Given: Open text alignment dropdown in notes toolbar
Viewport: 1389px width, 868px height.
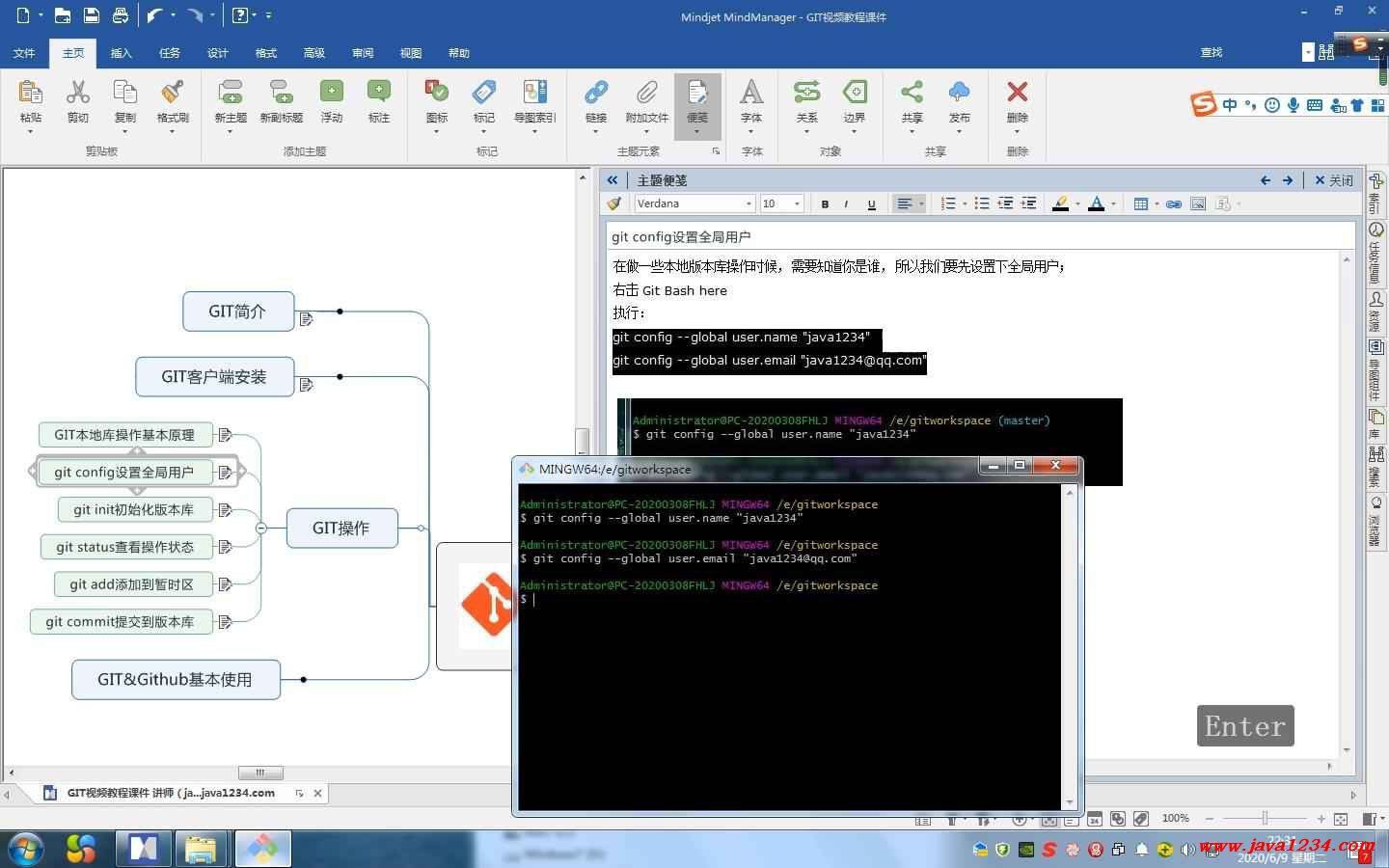Looking at the screenshot, I should [x=921, y=203].
